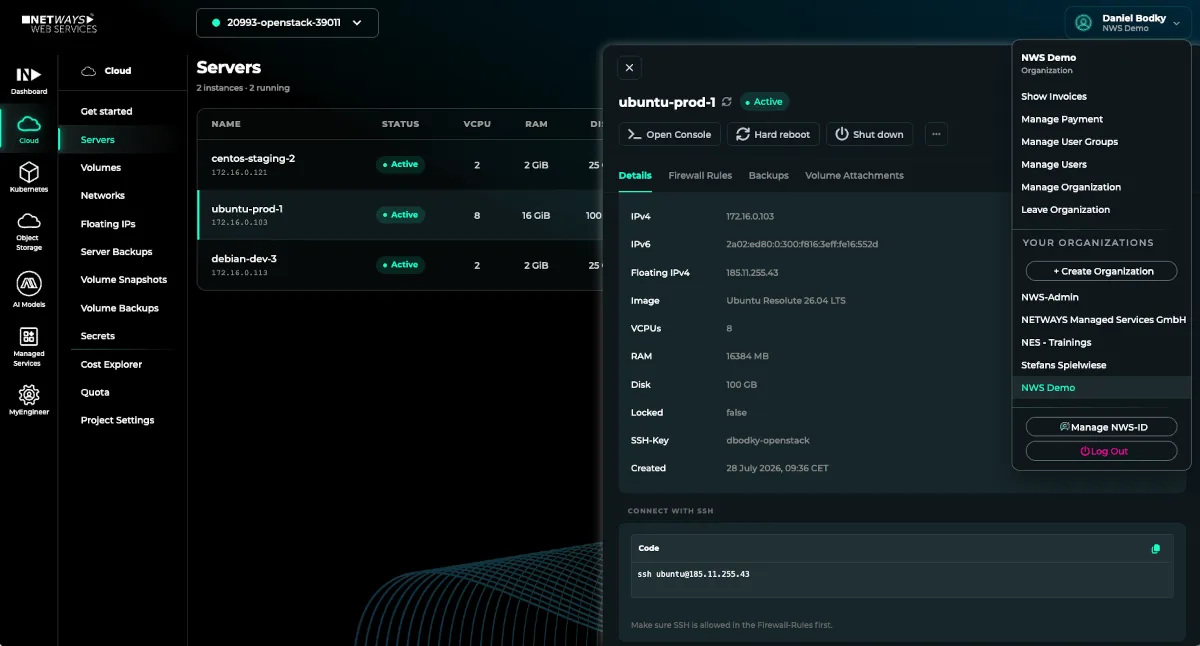The height and width of the screenshot is (646, 1200).
Task: Click the refresh icon beside ubuntu-prod-1
Action: [x=726, y=102]
